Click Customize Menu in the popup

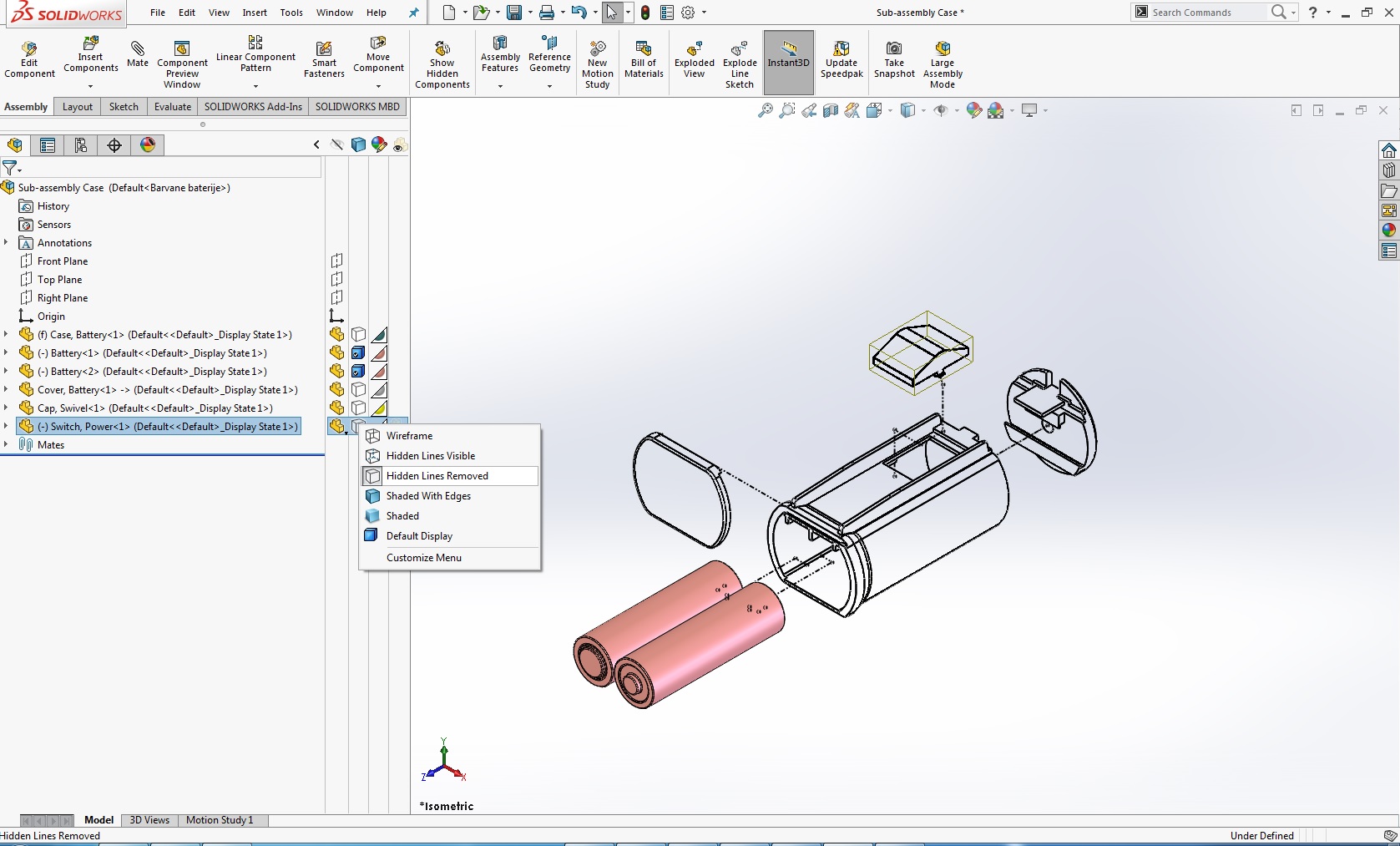[424, 558]
